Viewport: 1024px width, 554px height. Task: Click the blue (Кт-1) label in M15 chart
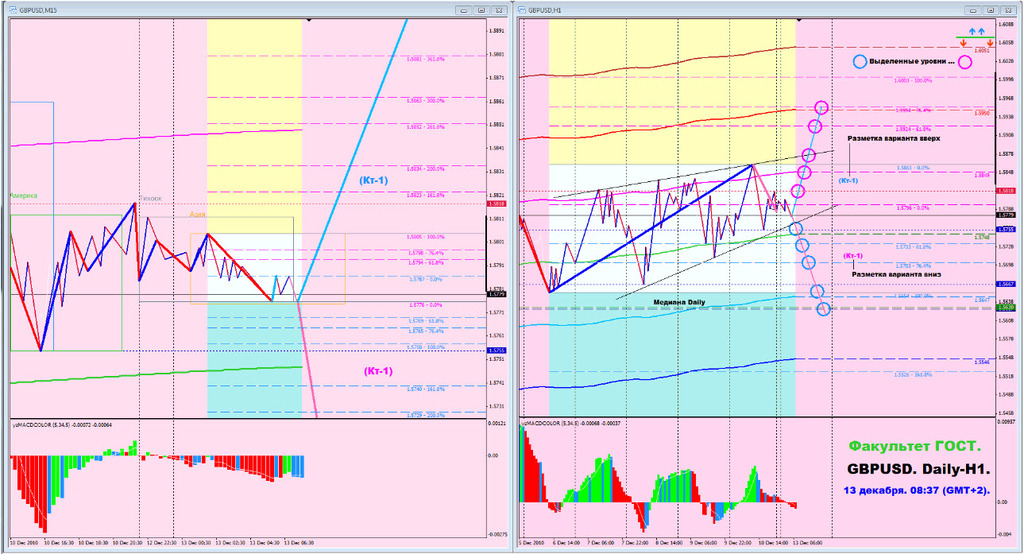(373, 180)
